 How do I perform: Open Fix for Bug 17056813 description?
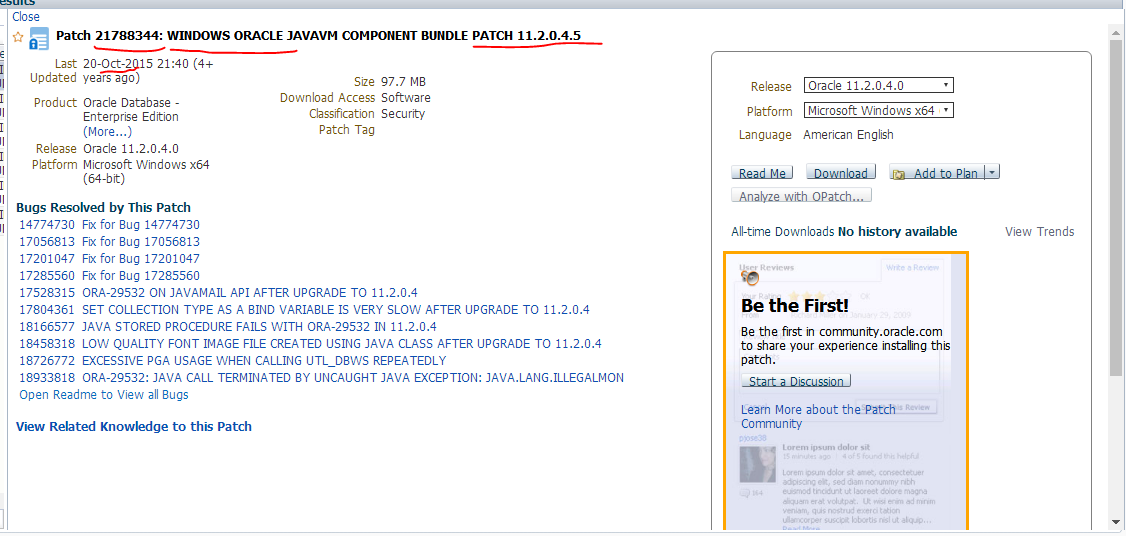141,241
